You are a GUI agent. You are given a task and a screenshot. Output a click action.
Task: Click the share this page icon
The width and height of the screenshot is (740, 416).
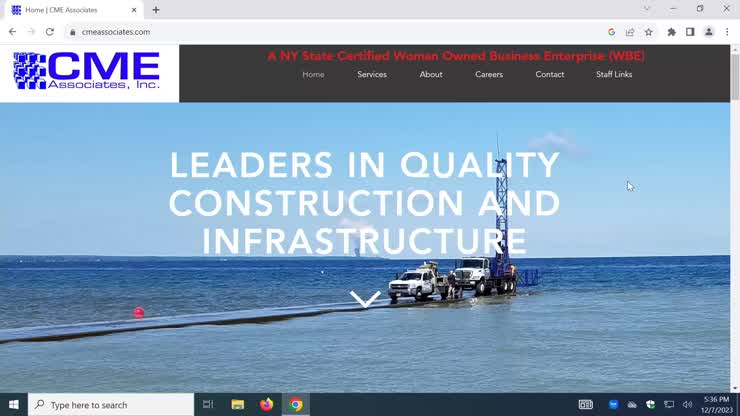click(x=630, y=32)
